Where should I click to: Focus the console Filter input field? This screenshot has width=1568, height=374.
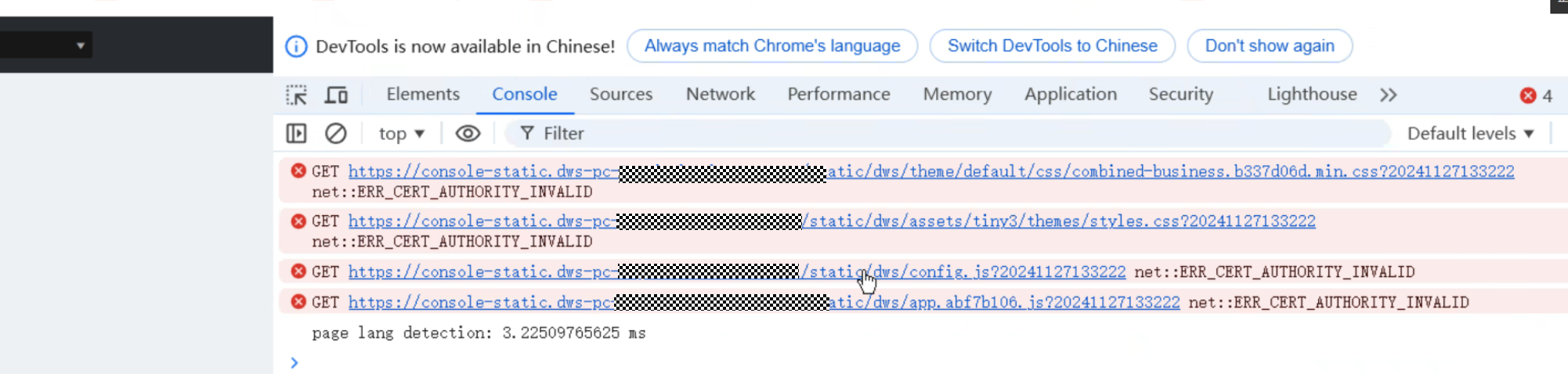click(940, 134)
